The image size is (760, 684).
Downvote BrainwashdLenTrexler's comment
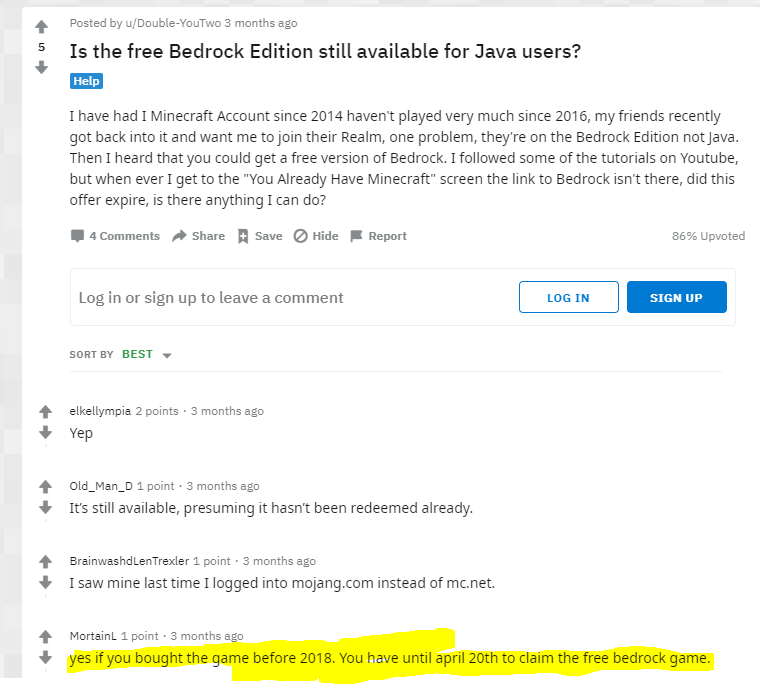coord(46,582)
